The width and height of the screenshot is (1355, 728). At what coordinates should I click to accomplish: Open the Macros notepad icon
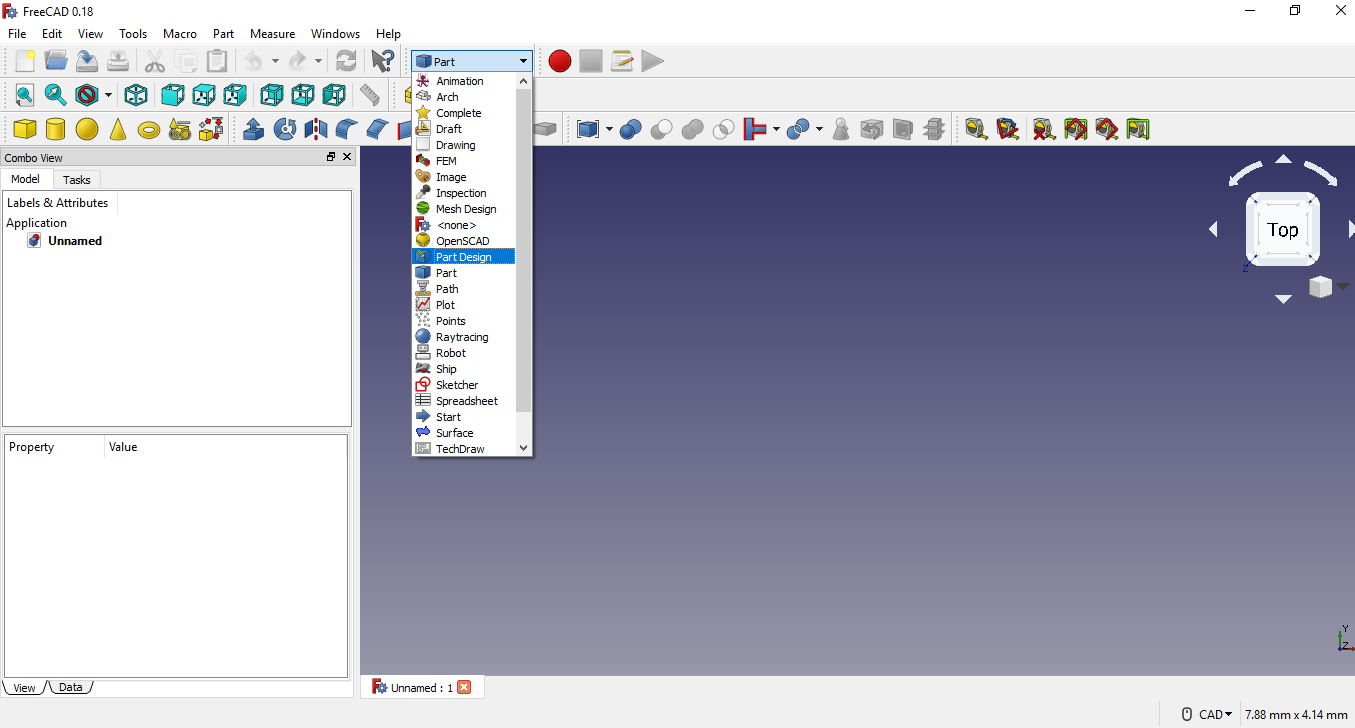click(622, 61)
